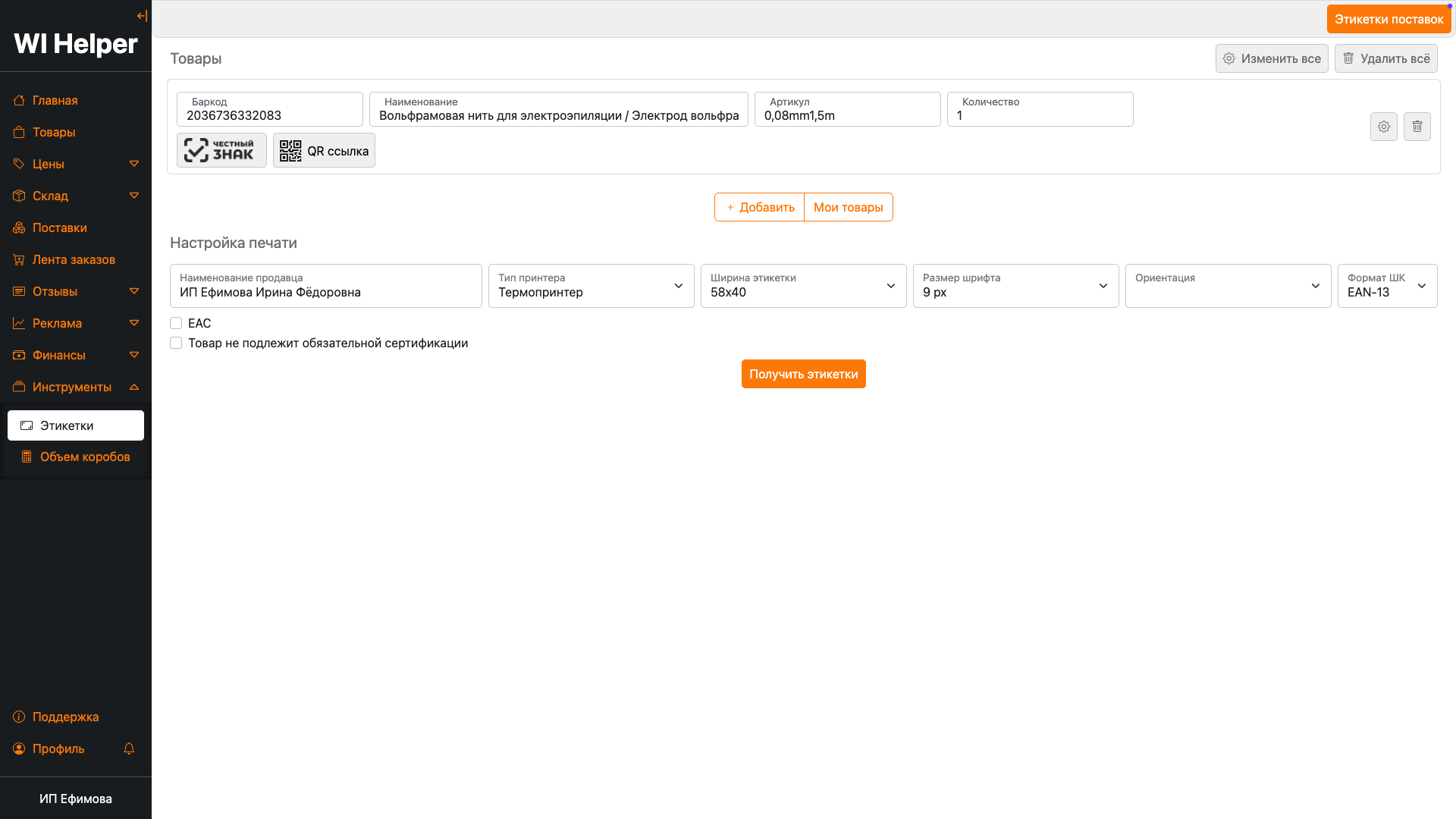Open the Тип принтера dropdown
Viewport: 1456px width, 819px height.
591,286
